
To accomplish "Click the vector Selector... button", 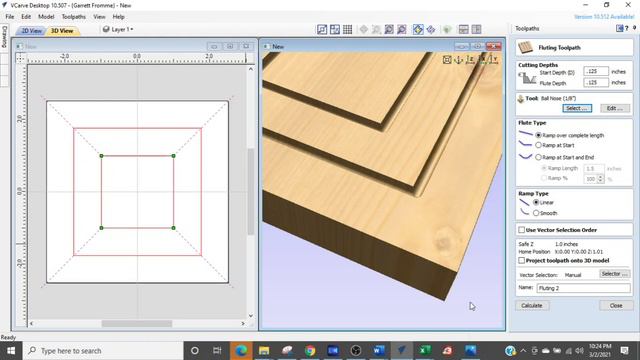I will pyautogui.click(x=614, y=274).
